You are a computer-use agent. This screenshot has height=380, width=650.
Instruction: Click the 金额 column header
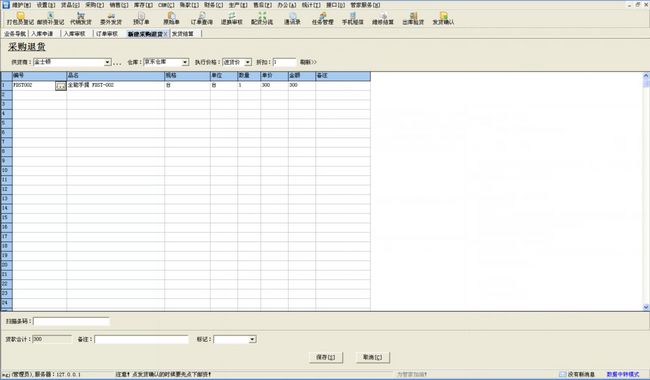point(302,76)
